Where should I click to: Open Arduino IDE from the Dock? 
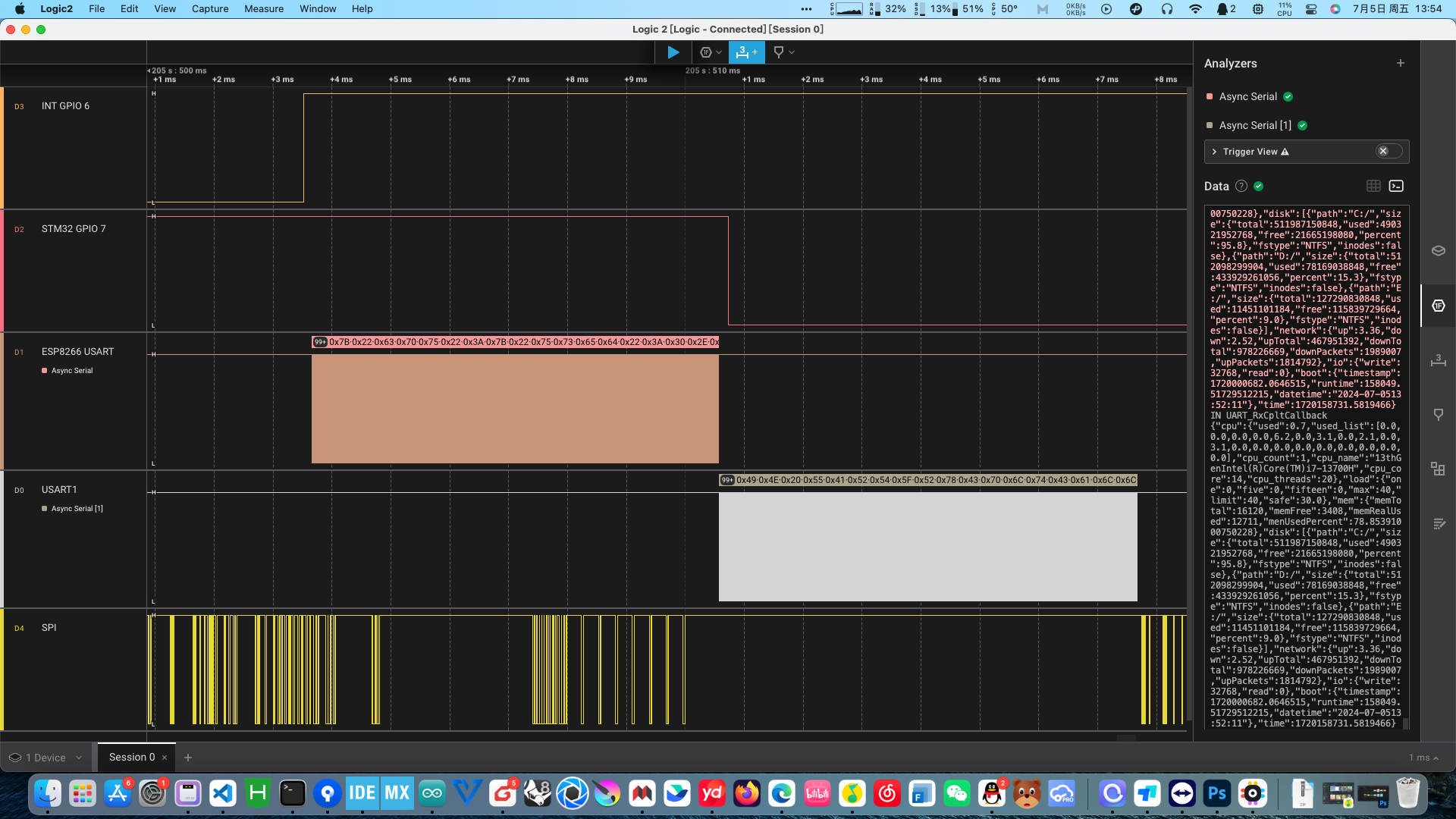(x=432, y=794)
